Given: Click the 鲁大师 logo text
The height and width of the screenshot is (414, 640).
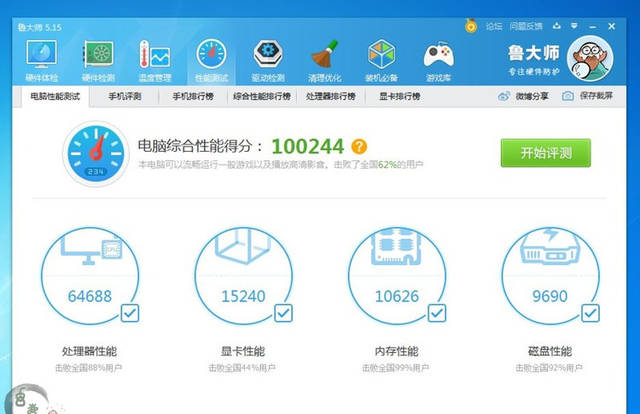Looking at the screenshot, I should [x=534, y=53].
